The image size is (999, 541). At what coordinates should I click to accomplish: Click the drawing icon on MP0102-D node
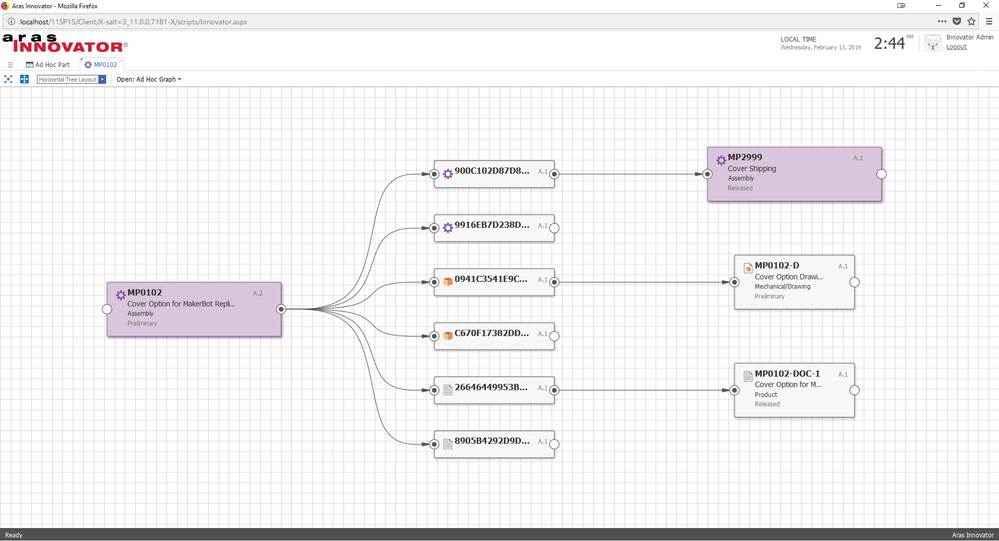(747, 268)
